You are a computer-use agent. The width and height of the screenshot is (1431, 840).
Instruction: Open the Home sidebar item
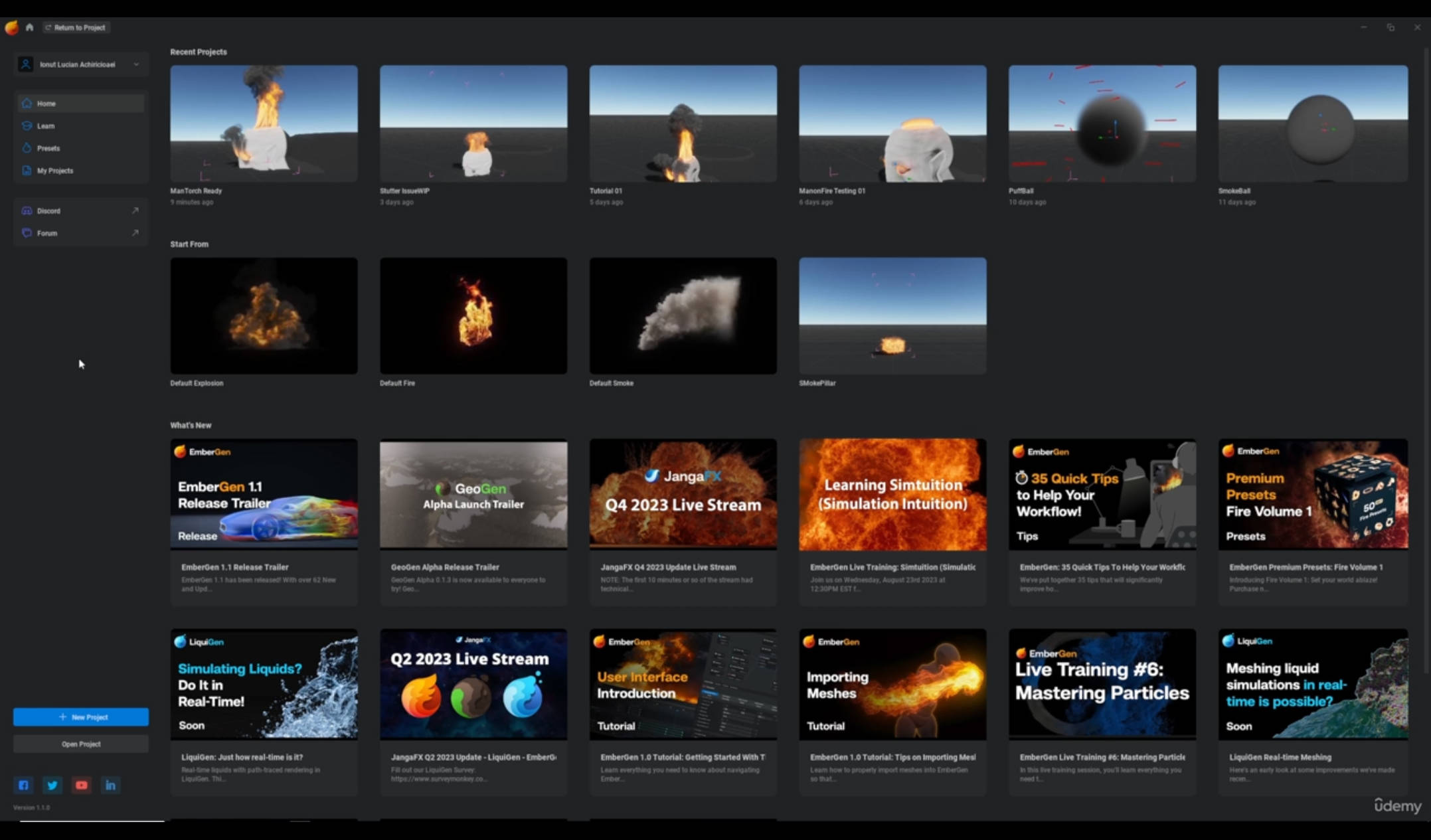coord(80,104)
